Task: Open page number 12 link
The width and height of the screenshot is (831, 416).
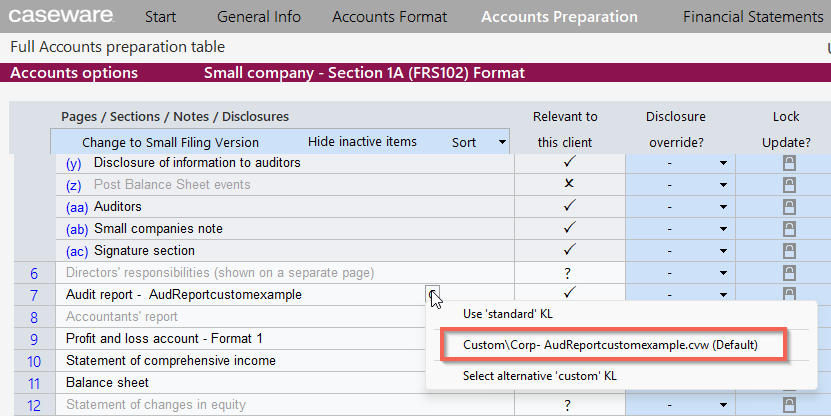Action: (34, 405)
